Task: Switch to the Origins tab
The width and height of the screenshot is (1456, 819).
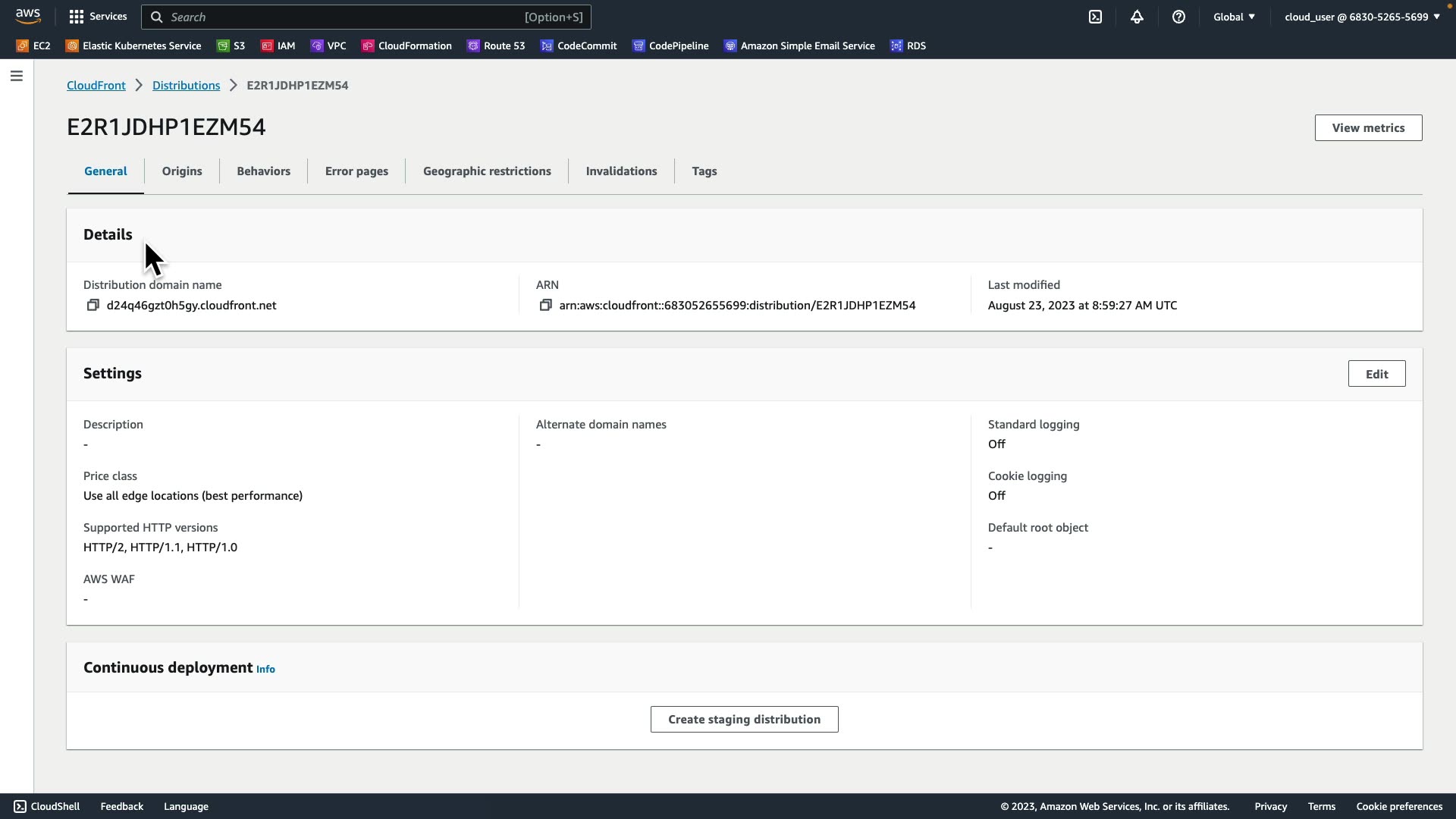Action: tap(182, 171)
